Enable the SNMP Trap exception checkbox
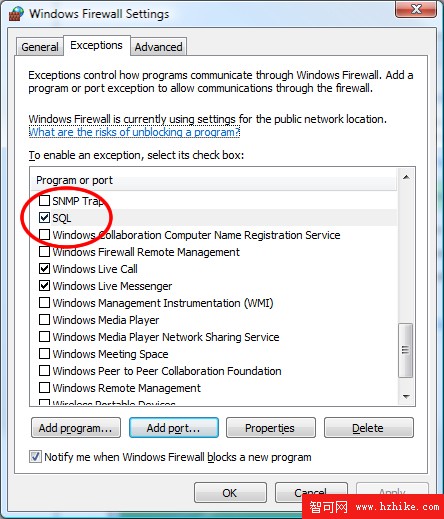This screenshot has height=519, width=444. [44, 201]
